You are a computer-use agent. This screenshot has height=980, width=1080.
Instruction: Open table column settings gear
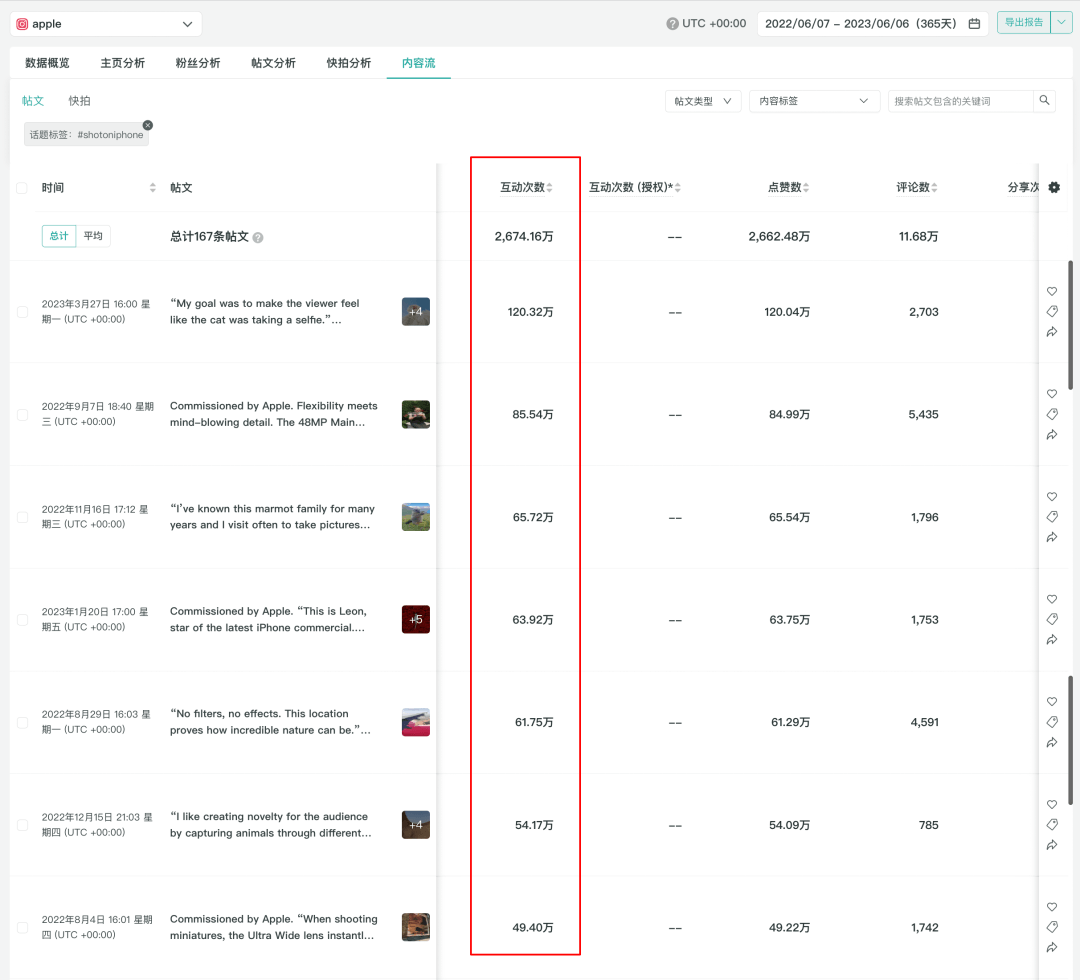pyautogui.click(x=1054, y=188)
